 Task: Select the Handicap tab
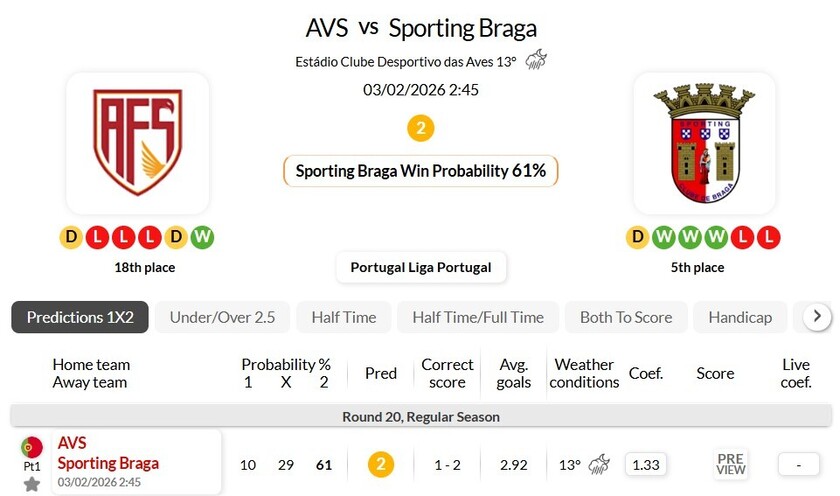point(740,317)
